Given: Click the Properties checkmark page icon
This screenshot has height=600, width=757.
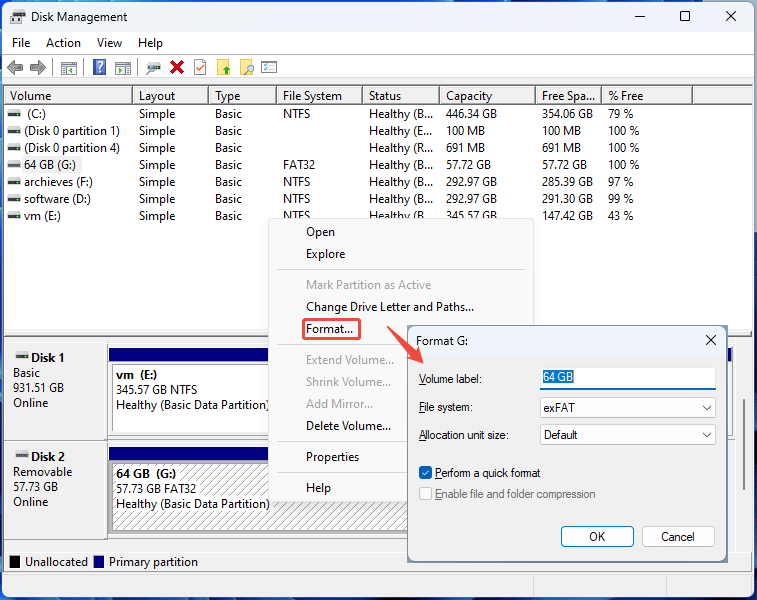Looking at the screenshot, I should (x=200, y=68).
